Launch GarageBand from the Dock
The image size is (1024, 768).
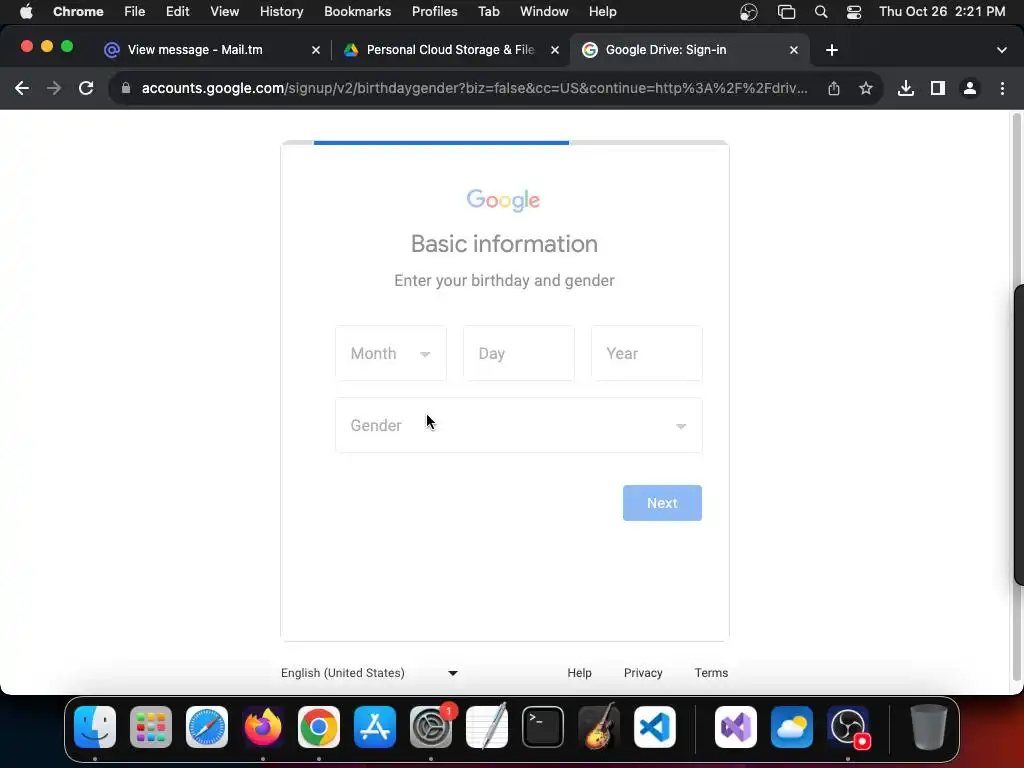coord(599,727)
